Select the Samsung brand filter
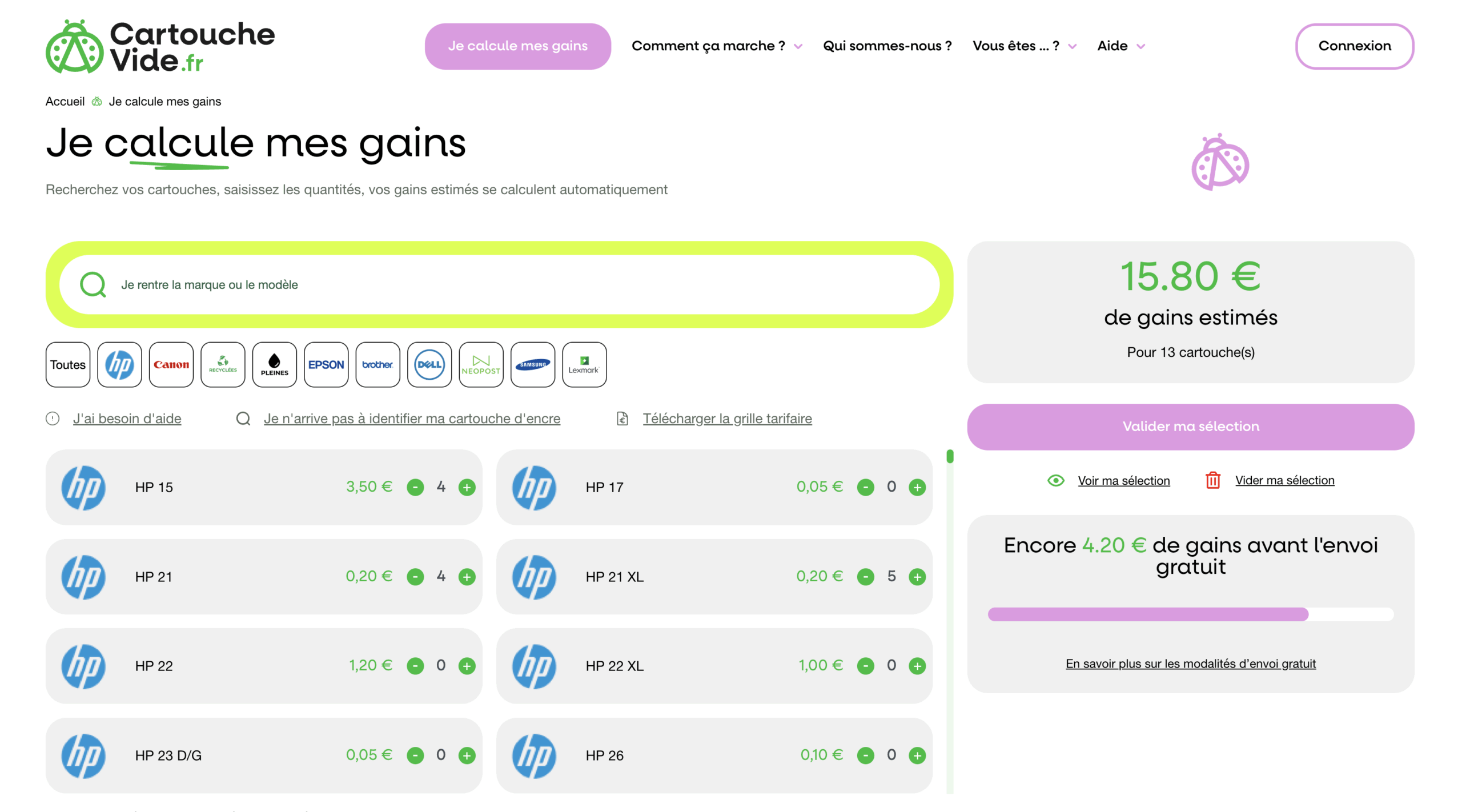This screenshot has width=1462, height=812. coord(532,364)
